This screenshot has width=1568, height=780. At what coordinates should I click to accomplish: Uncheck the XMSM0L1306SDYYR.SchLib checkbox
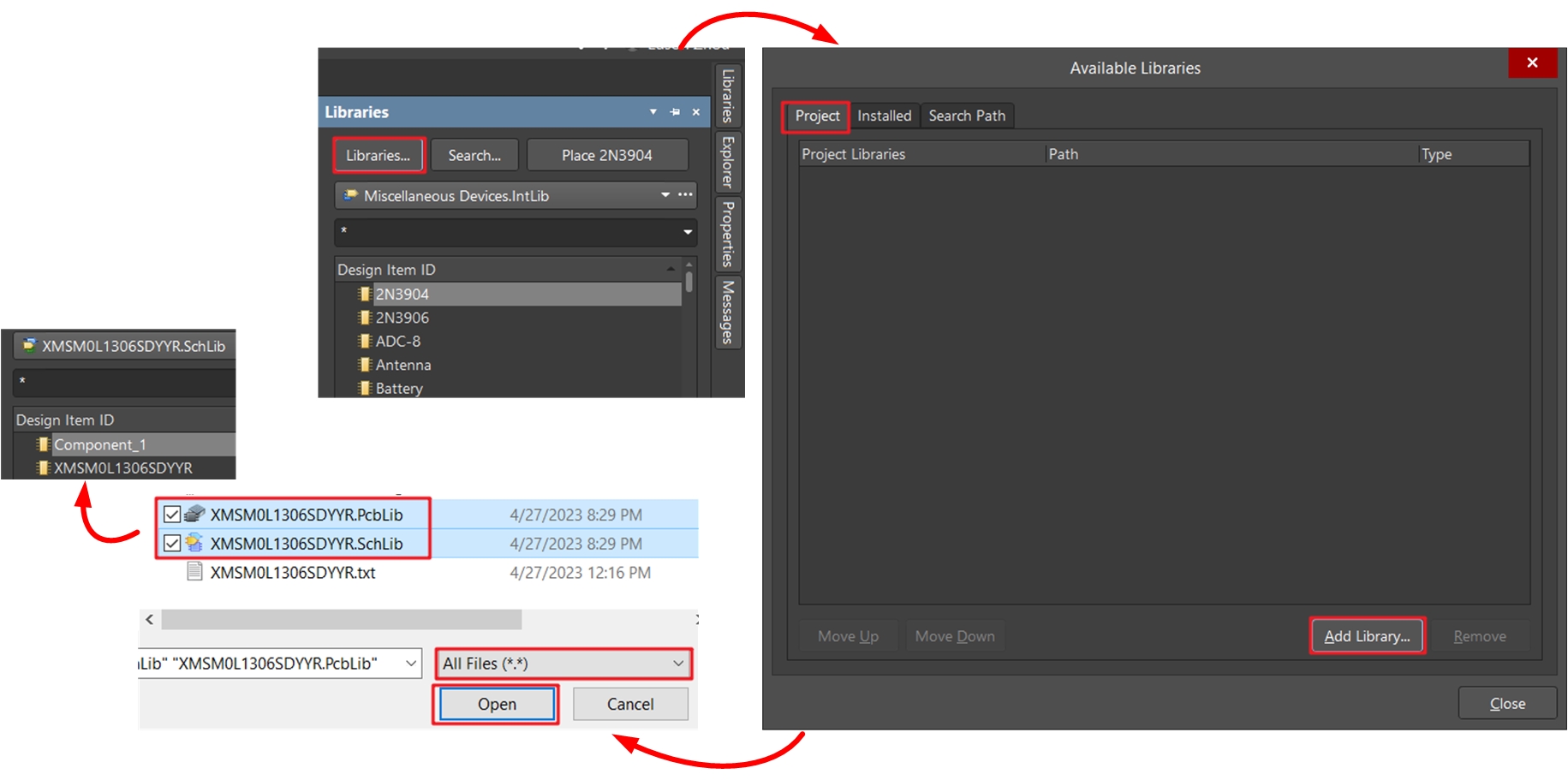[172, 543]
